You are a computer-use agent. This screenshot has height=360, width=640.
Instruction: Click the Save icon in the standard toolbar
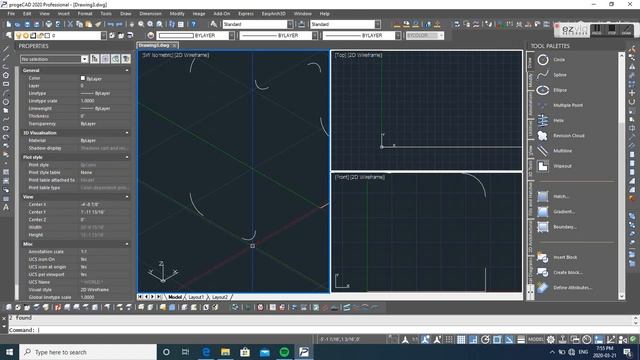(27, 24)
